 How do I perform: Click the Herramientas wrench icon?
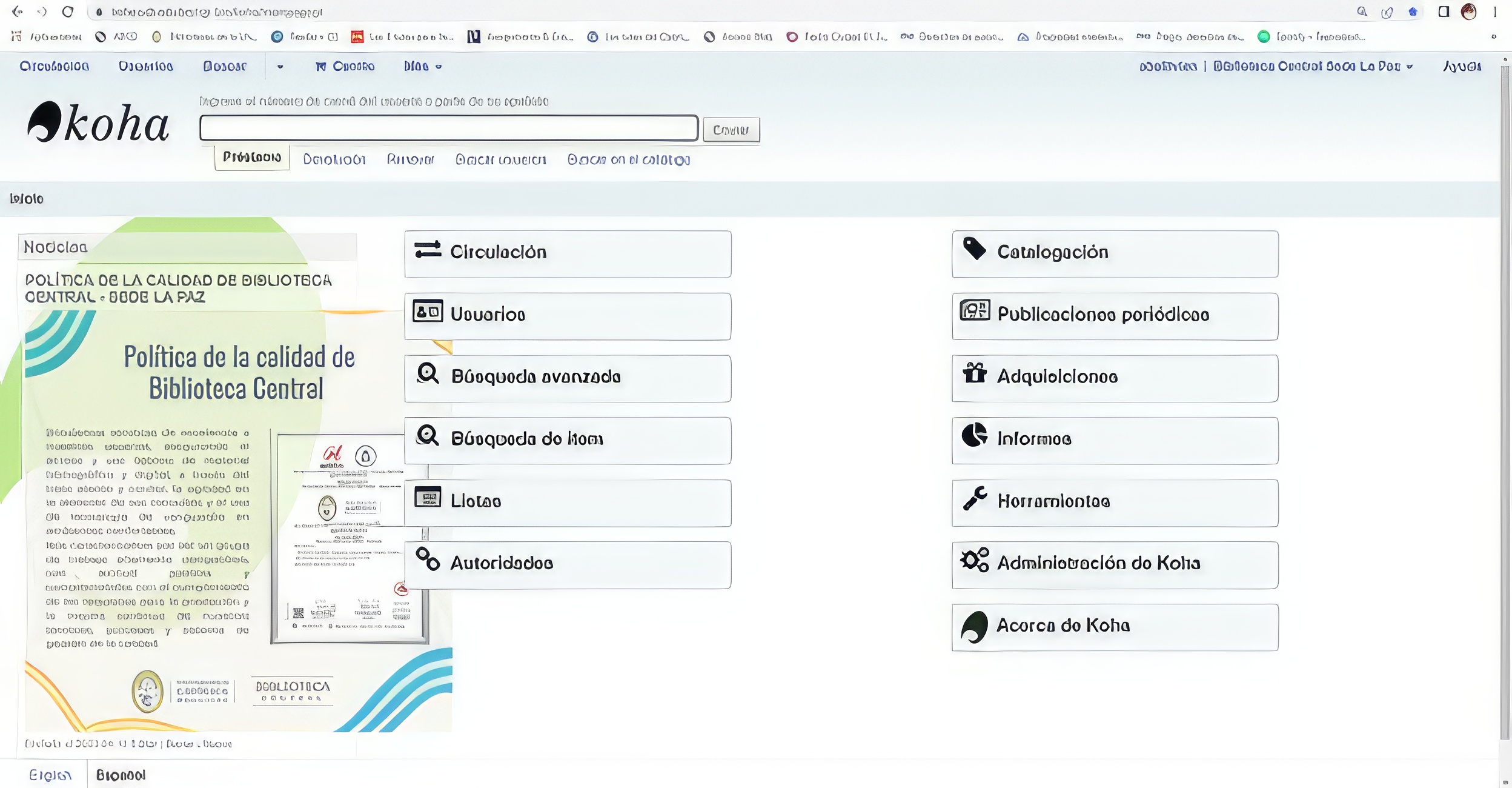(975, 498)
